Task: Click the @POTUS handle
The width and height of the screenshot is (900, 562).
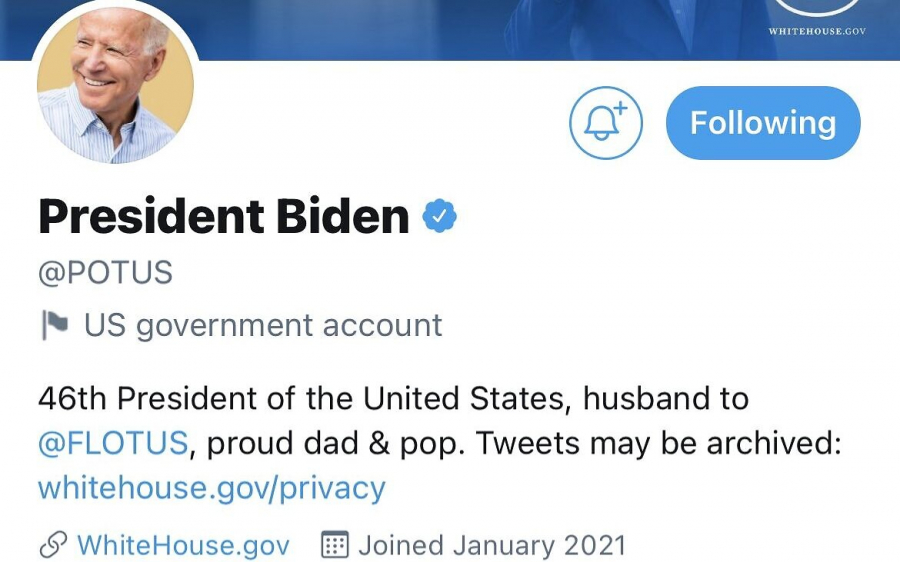Action: [105, 272]
